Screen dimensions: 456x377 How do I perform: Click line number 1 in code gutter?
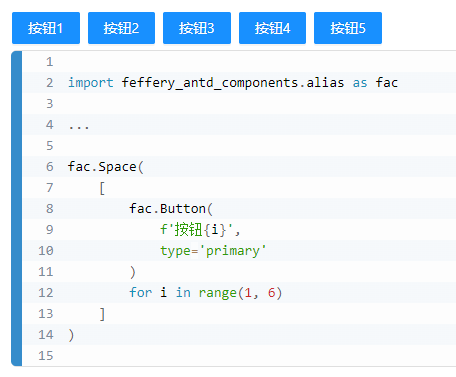(x=49, y=62)
